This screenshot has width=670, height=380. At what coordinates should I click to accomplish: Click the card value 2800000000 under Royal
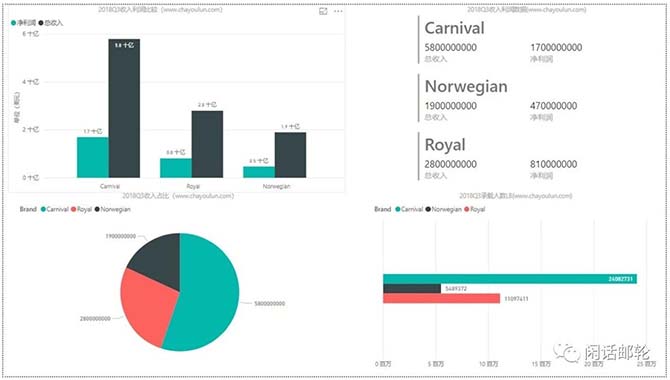click(451, 164)
